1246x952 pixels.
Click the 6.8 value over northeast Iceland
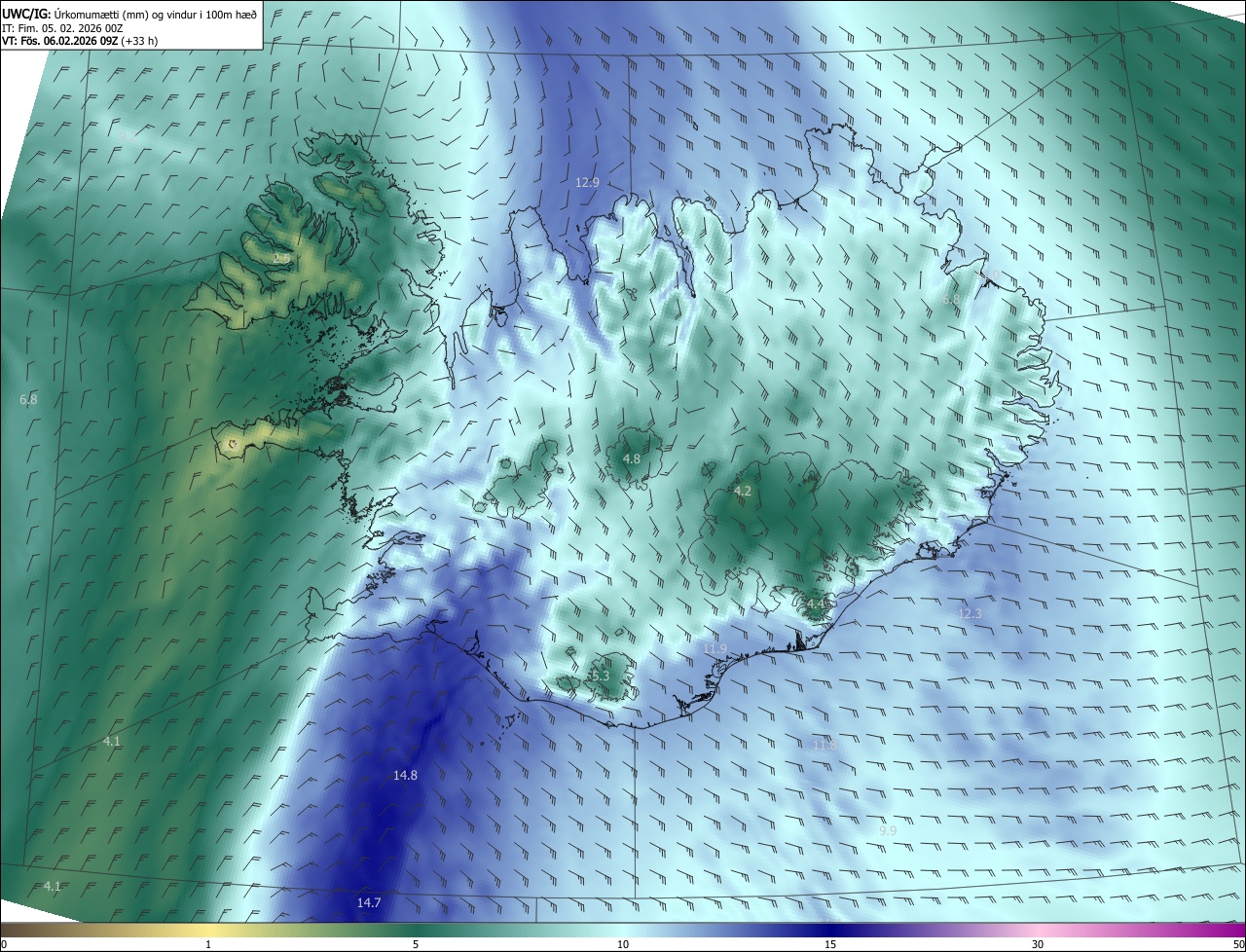tap(951, 300)
